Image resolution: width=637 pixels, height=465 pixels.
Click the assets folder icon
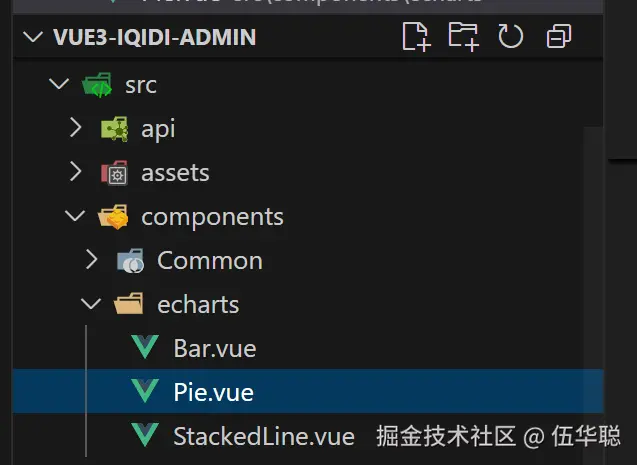click(x=114, y=173)
